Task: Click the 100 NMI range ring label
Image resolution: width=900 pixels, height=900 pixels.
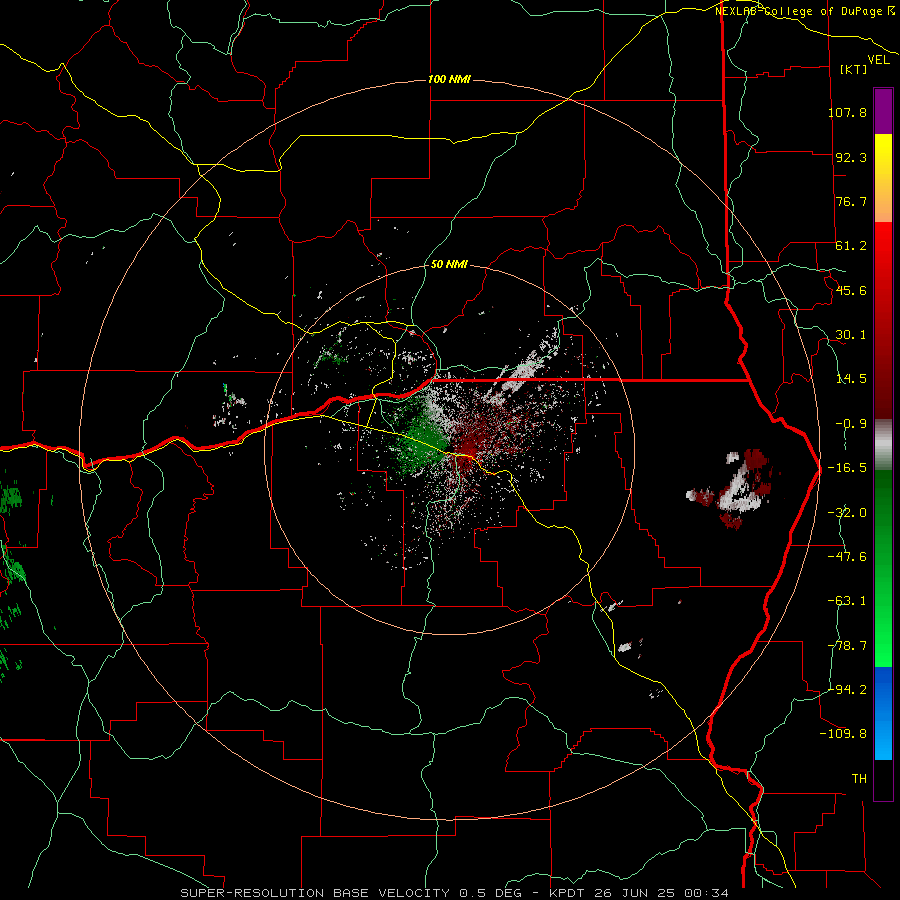Action: [x=449, y=79]
